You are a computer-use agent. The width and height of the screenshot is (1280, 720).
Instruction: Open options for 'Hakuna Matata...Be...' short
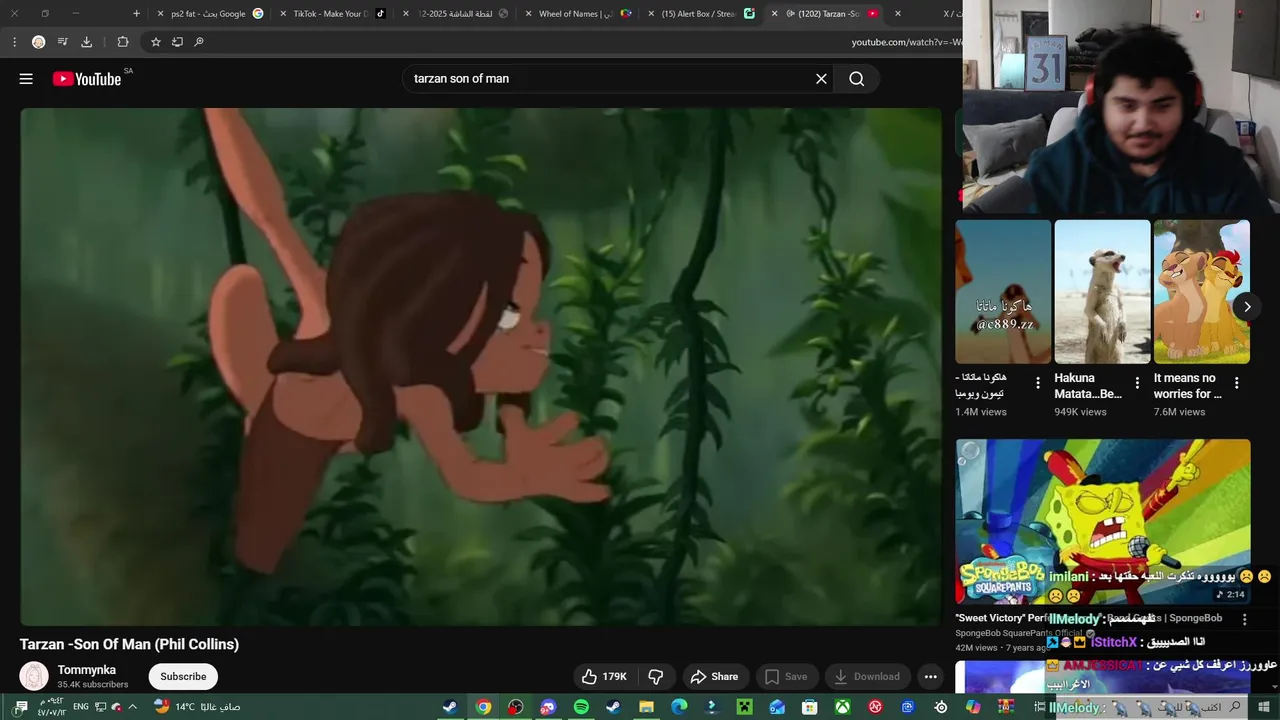point(1137,383)
